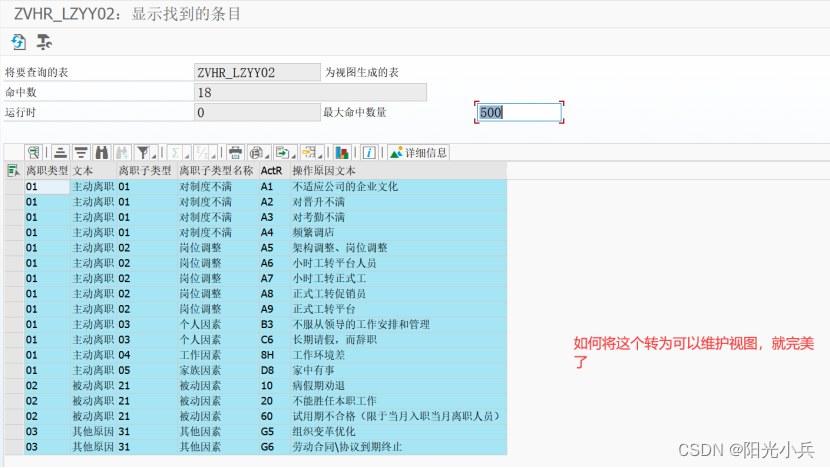Click the ActR column header
Screen dimensions: 830x468
pyautogui.click(x=274, y=170)
